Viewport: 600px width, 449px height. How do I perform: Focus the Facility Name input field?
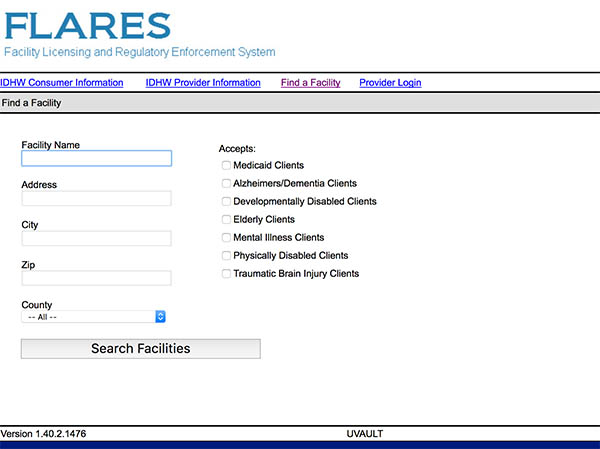(x=96, y=158)
